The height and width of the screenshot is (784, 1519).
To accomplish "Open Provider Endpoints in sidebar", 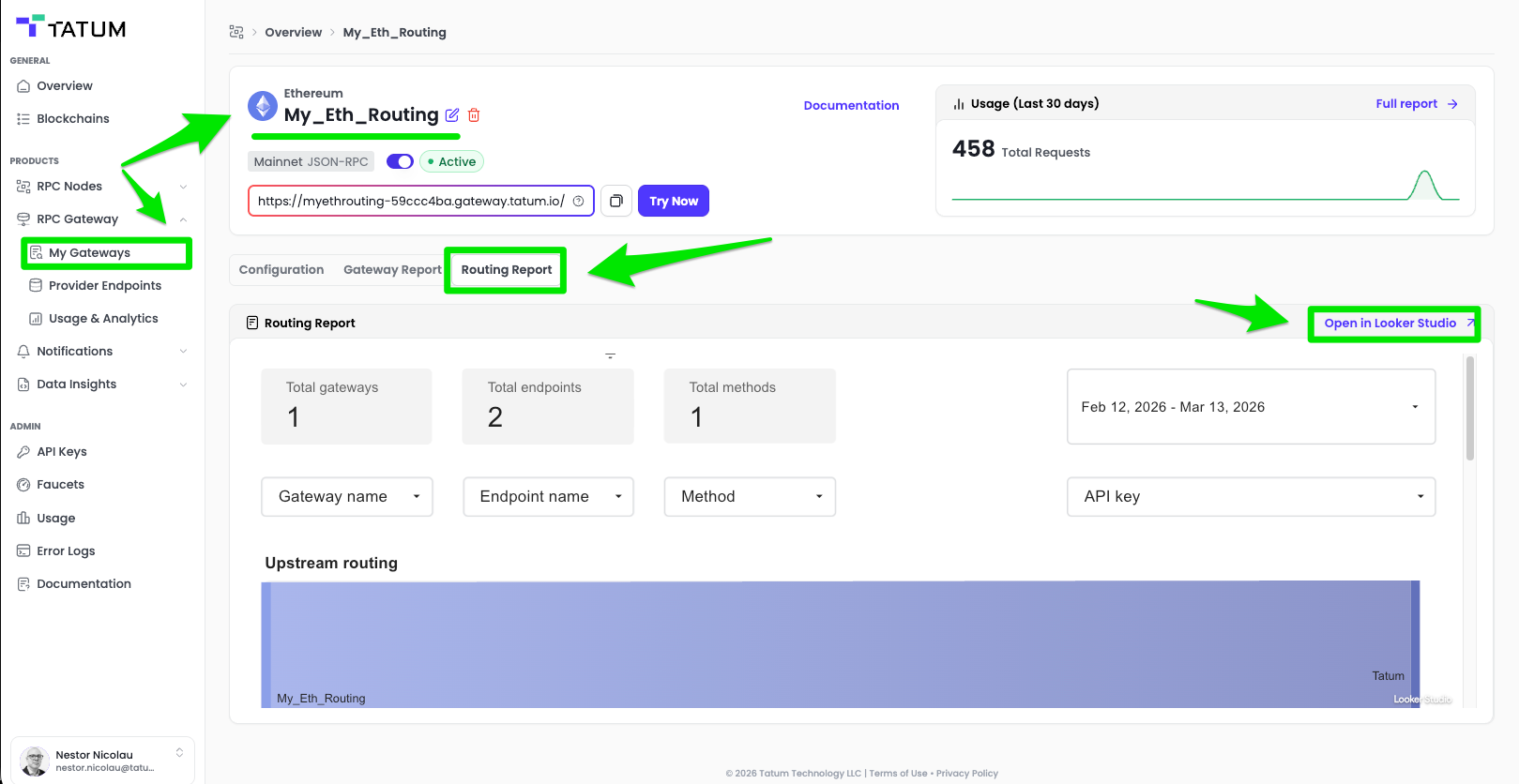I will click(x=105, y=286).
